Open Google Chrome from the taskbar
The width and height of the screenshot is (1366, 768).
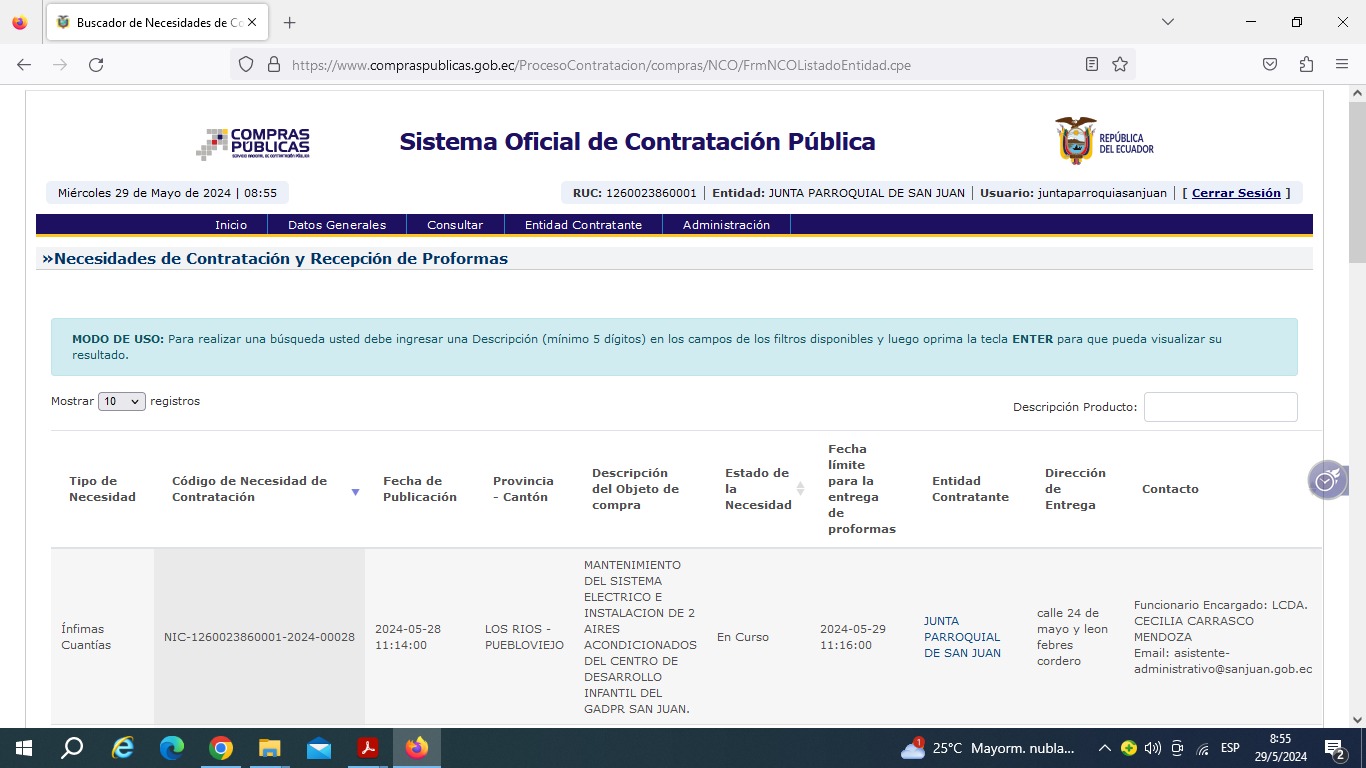(221, 748)
